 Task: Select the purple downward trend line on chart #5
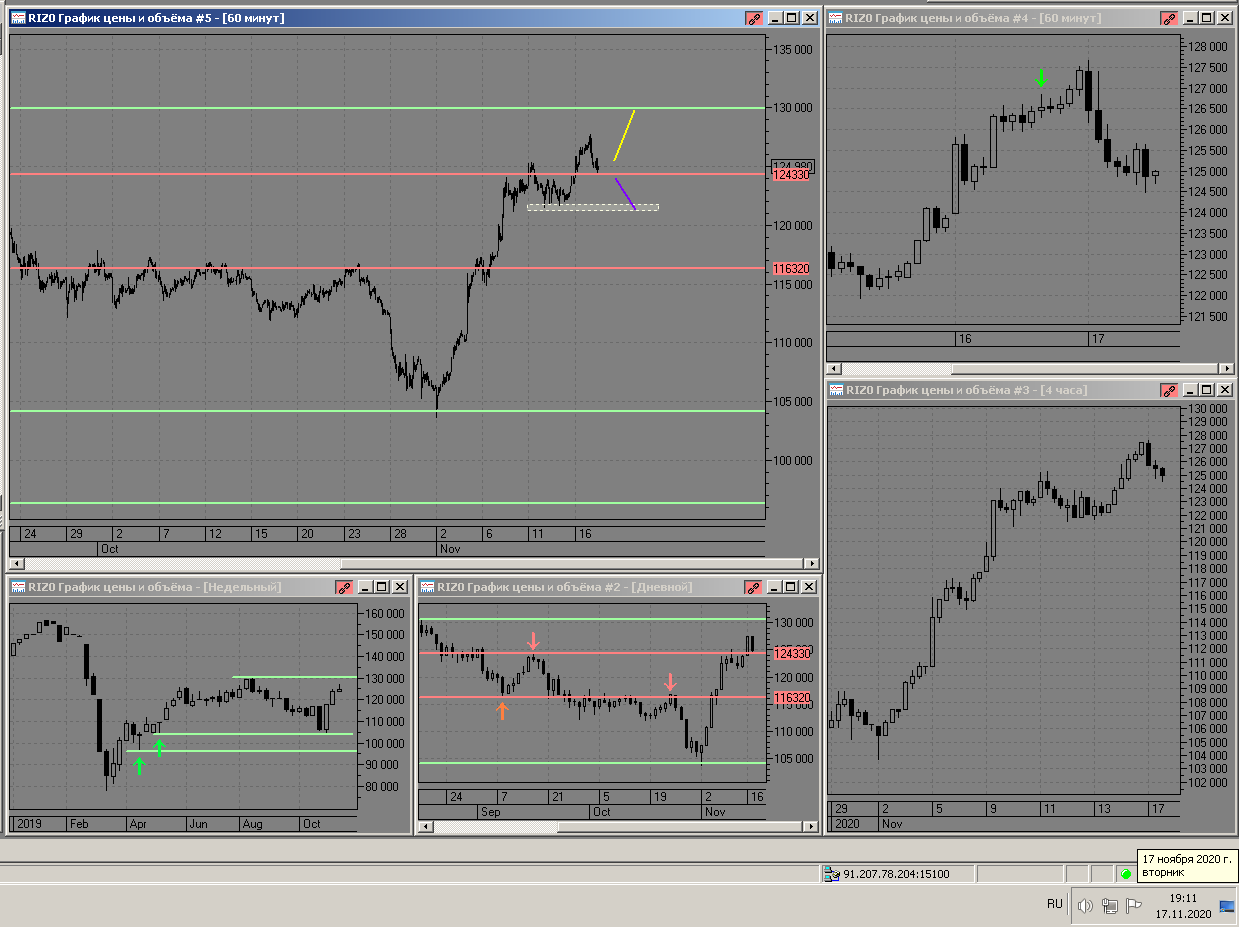[625, 194]
